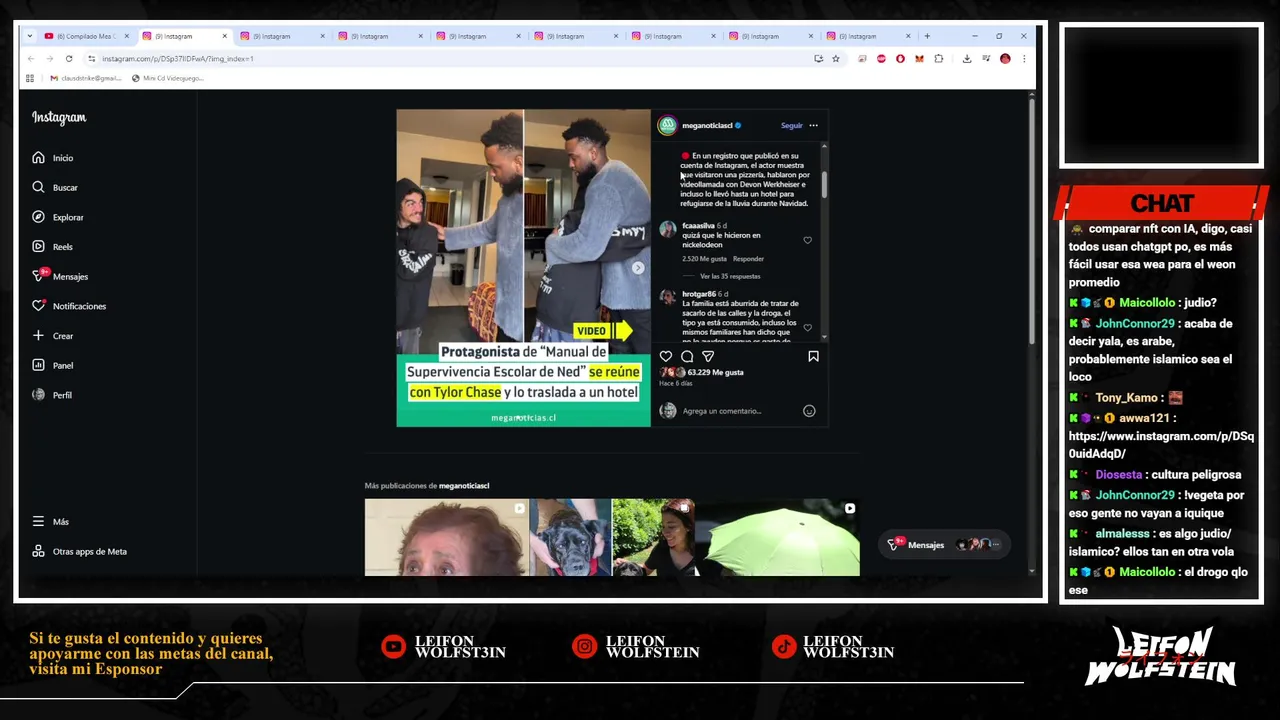The width and height of the screenshot is (1280, 720).
Task: Open the tab search dropdown arrow
Action: [x=30, y=36]
